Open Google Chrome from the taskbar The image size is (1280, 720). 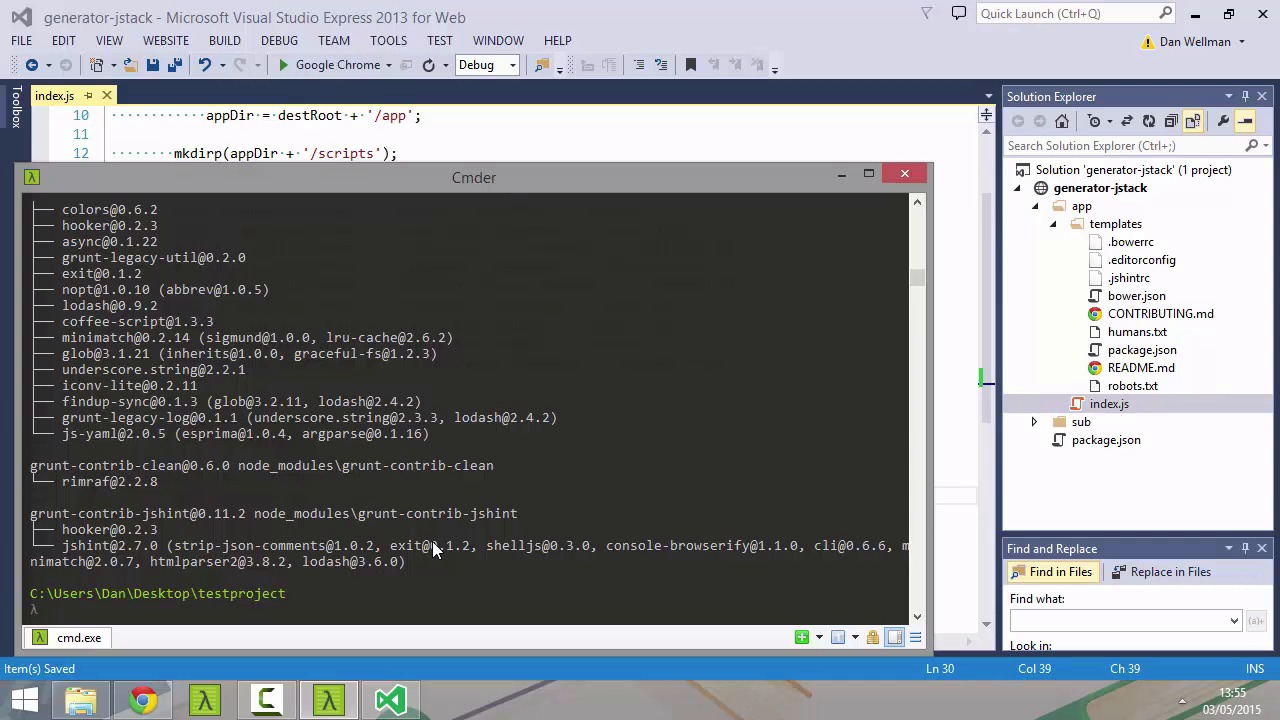(143, 700)
